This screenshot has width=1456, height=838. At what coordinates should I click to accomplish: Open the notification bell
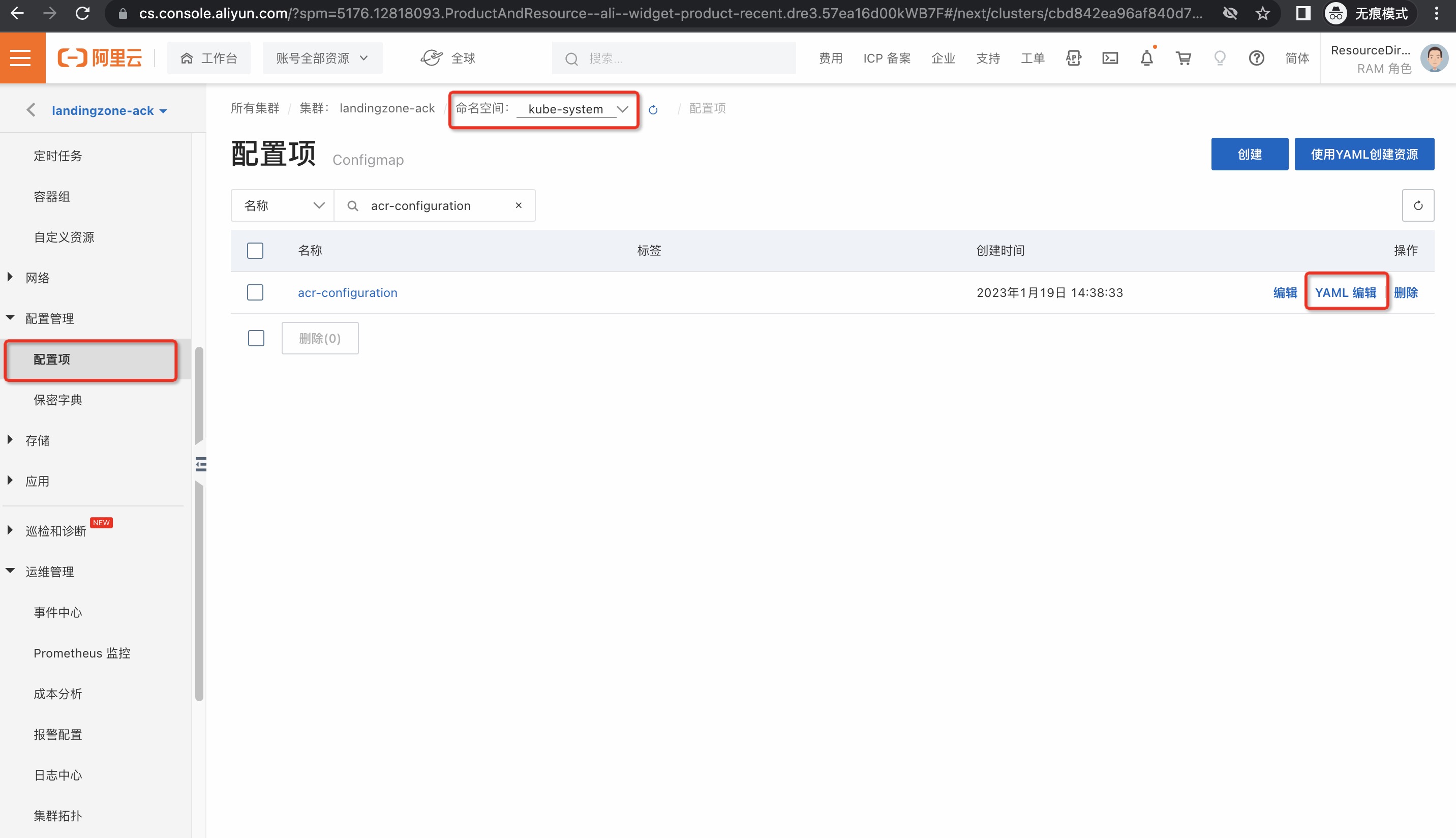point(1146,57)
